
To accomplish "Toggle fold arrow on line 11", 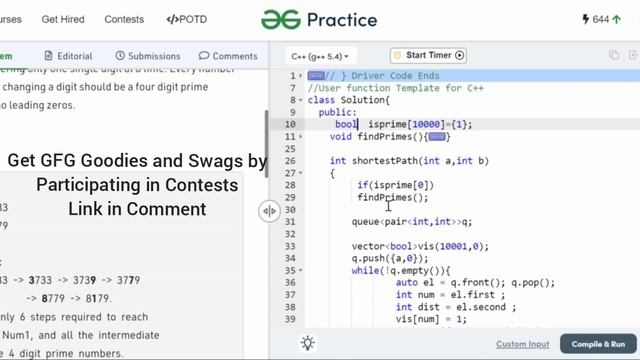I will coord(301,137).
